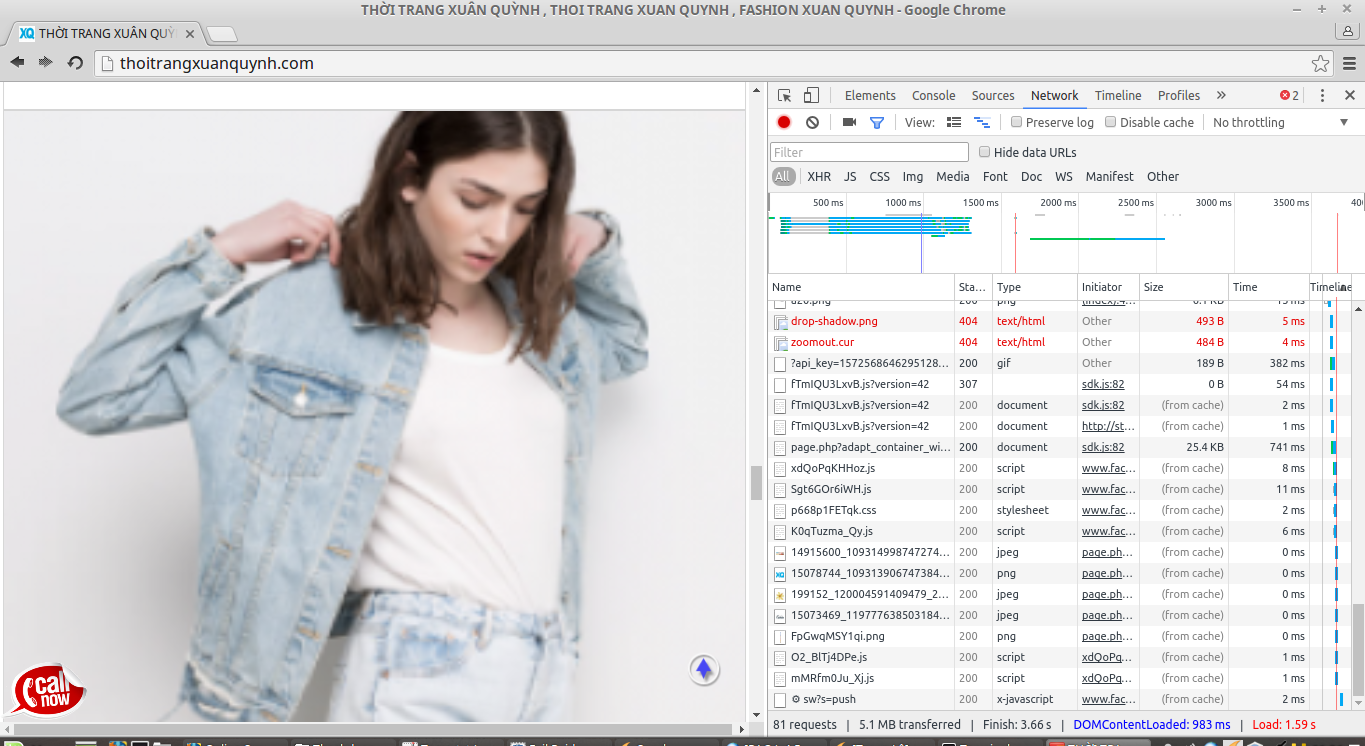
Task: Stop recording the network log
Action: 784,122
